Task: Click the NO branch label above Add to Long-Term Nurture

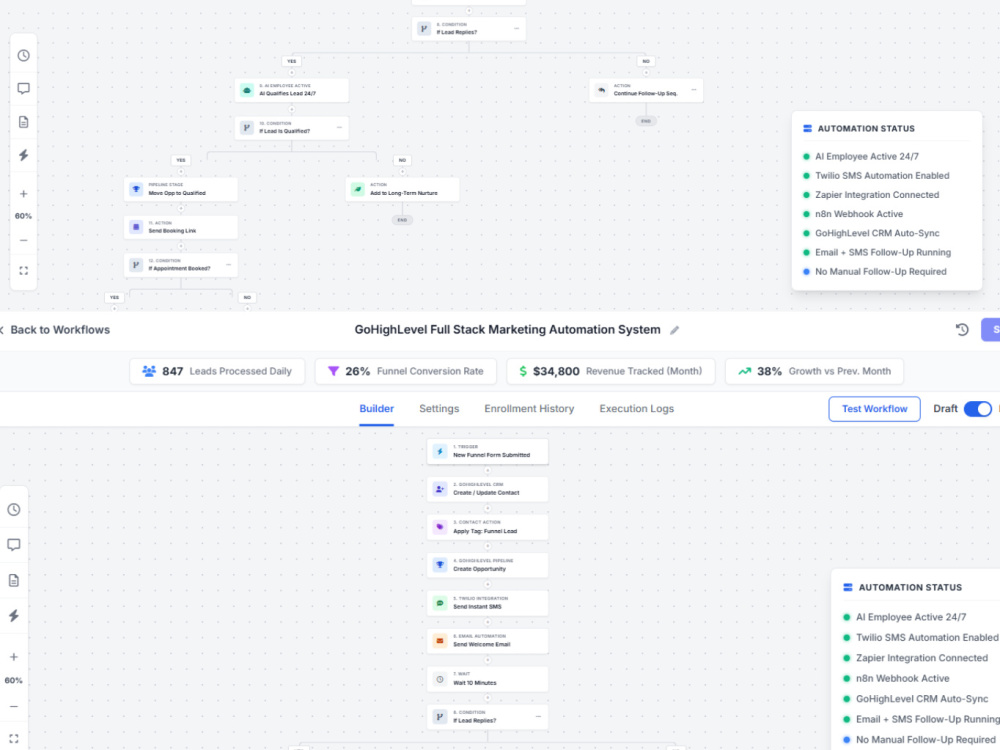Action: point(402,160)
